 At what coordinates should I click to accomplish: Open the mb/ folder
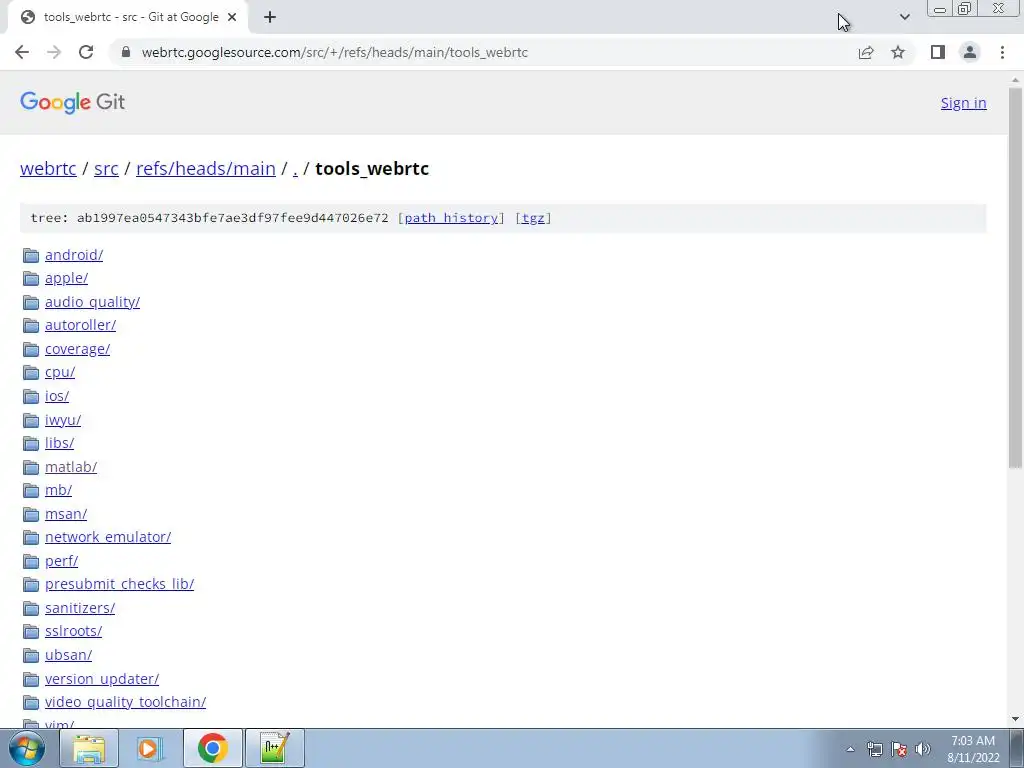58,490
